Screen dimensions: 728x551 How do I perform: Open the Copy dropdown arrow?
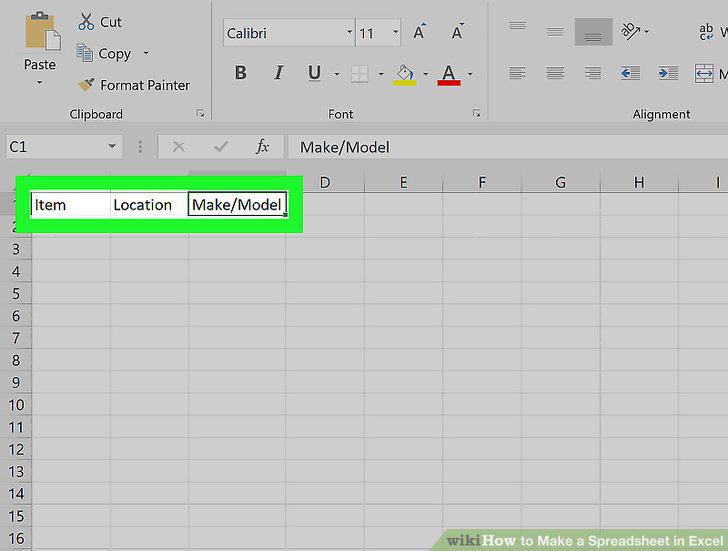click(x=146, y=53)
